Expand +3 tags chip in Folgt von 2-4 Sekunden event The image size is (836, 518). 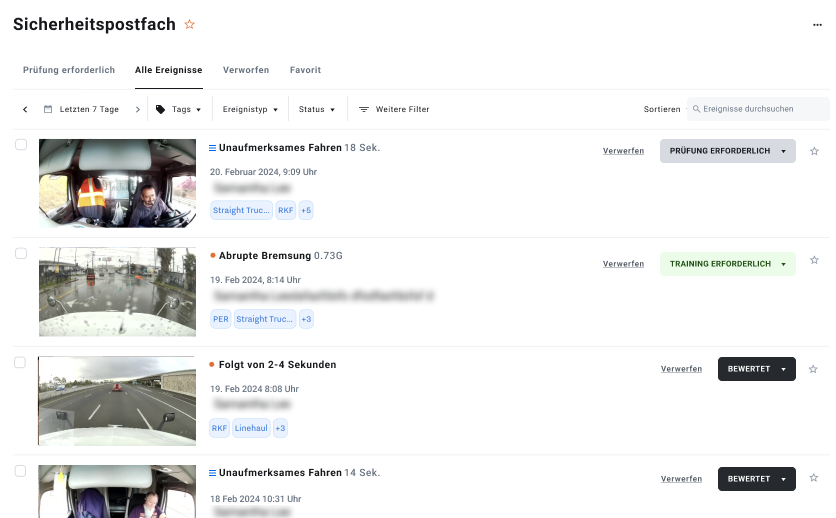280,428
